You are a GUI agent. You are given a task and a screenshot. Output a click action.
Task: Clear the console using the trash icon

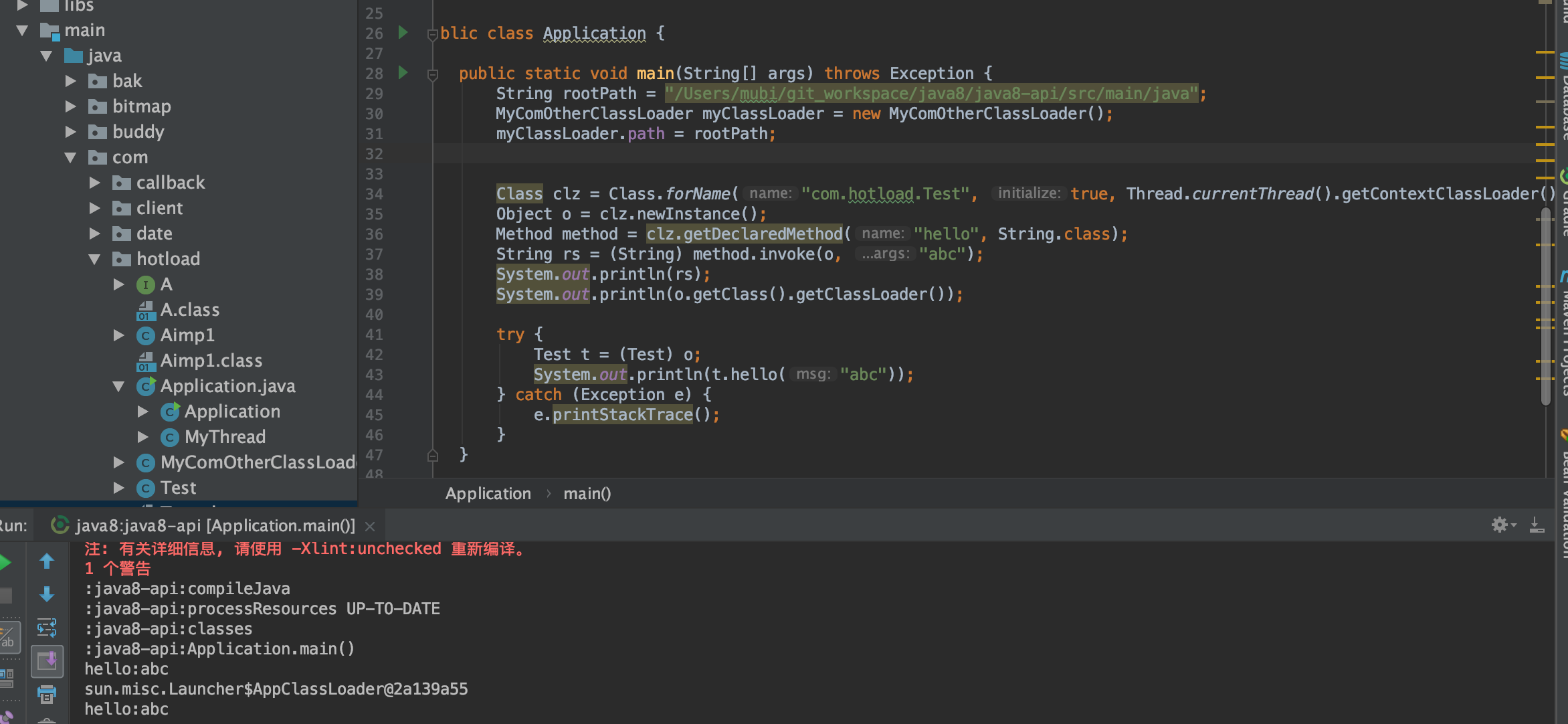point(47,720)
